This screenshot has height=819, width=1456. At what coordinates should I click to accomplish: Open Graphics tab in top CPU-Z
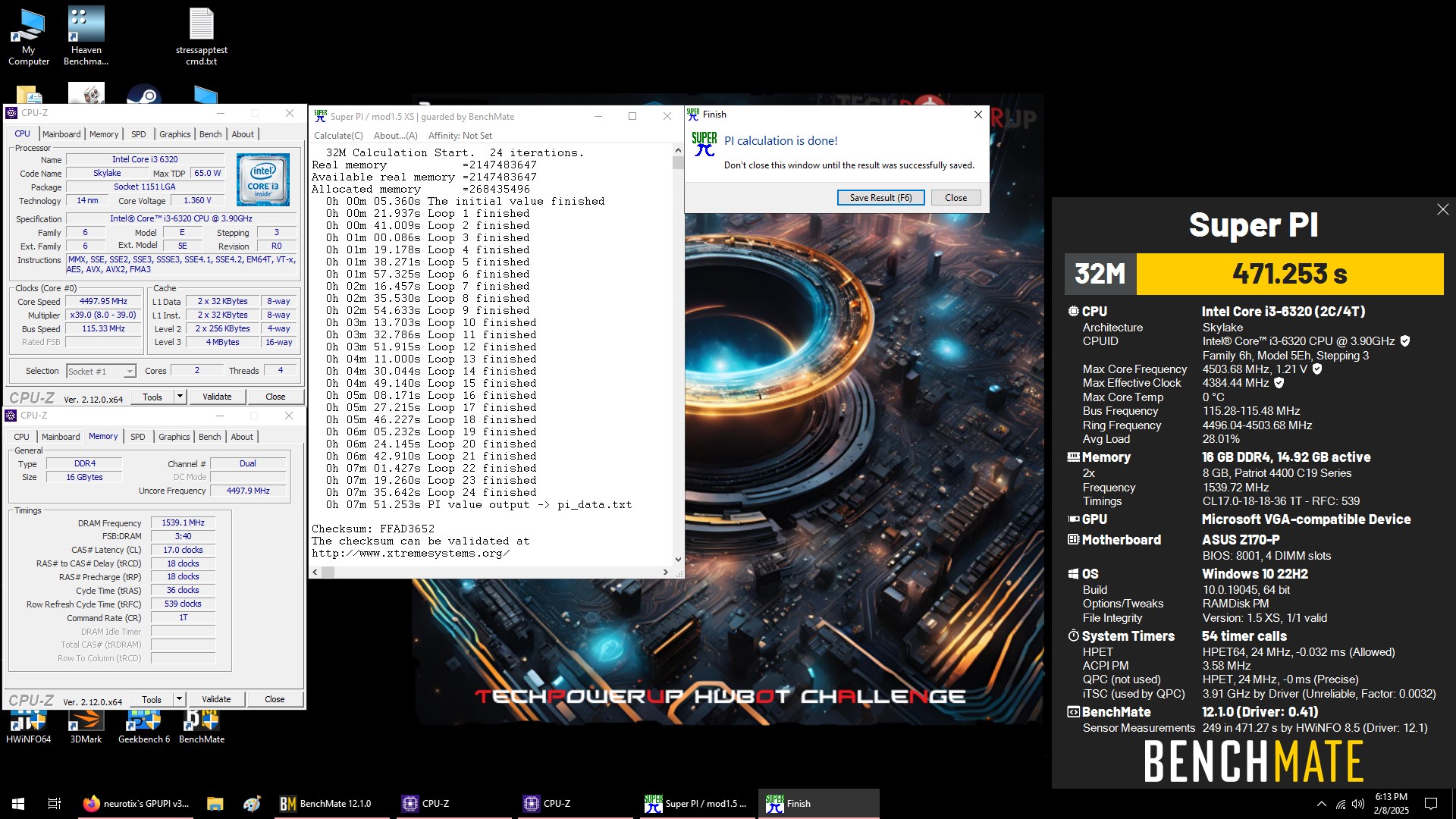175,134
